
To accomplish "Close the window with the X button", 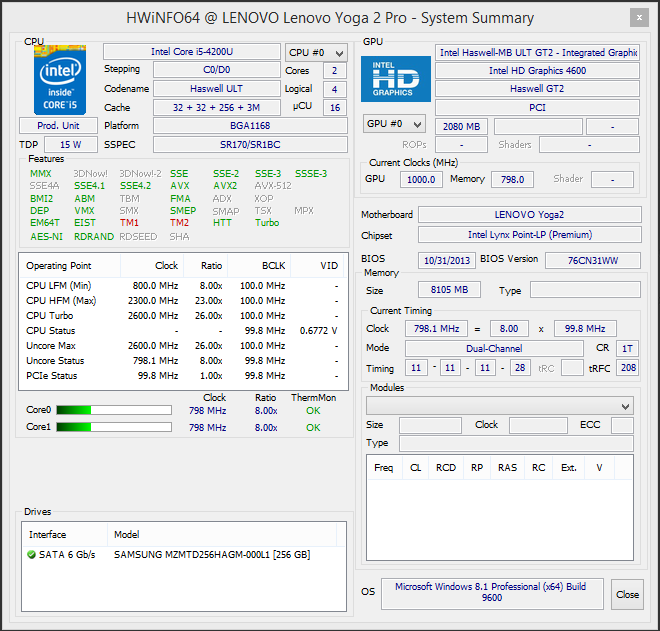I will (x=639, y=18).
